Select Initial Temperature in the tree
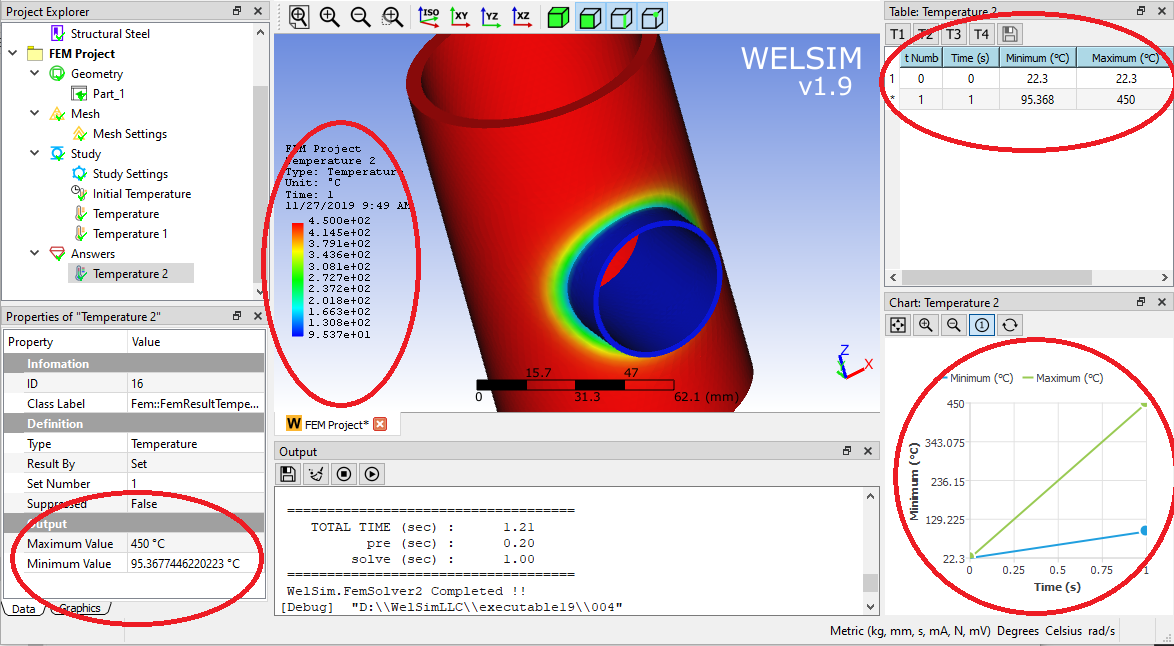1174x646 pixels. (142, 193)
